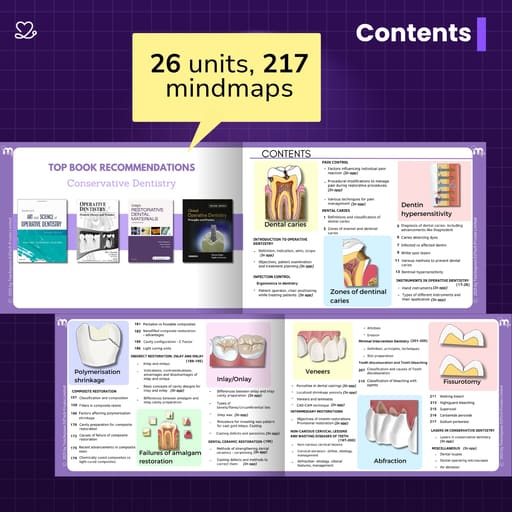Click the 'DENTAL CARIES' section heading
The image size is (512, 512).
[336, 211]
